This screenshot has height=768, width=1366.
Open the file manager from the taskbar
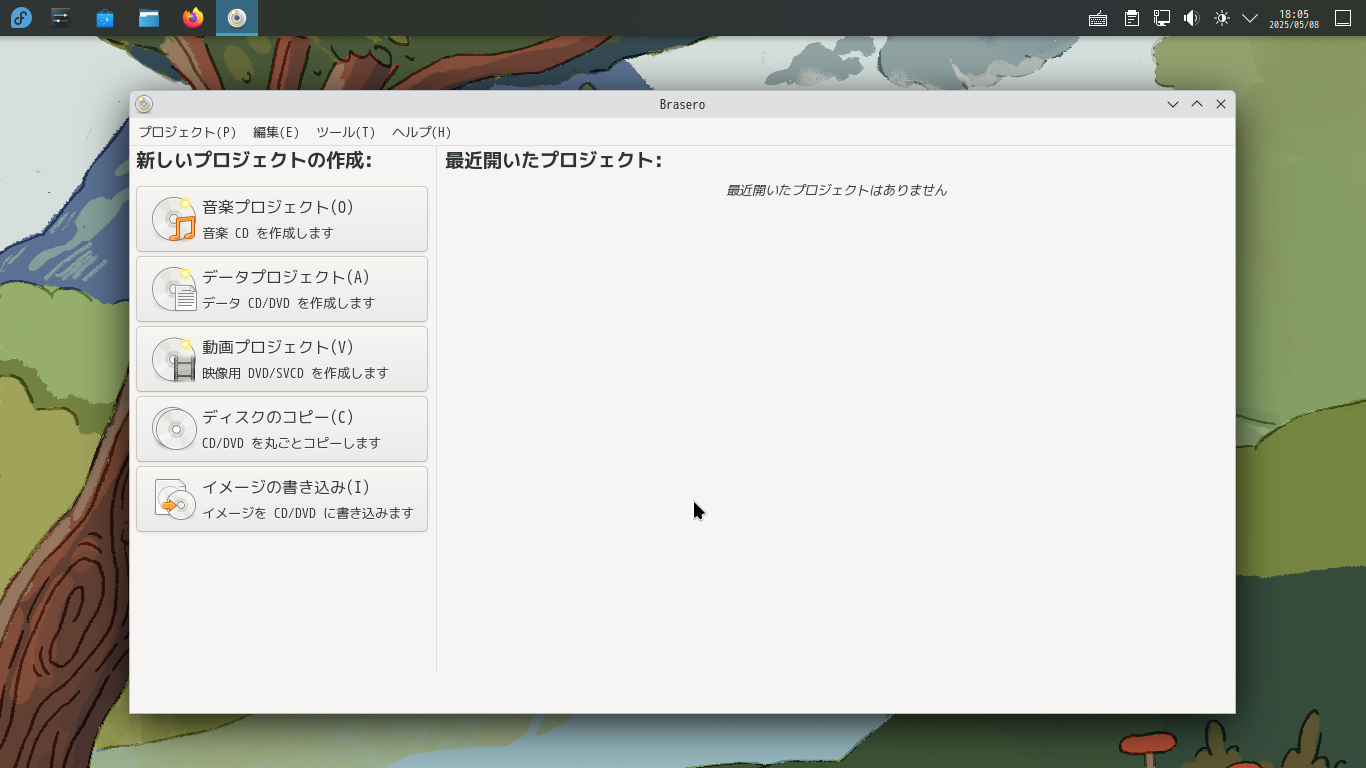[149, 18]
